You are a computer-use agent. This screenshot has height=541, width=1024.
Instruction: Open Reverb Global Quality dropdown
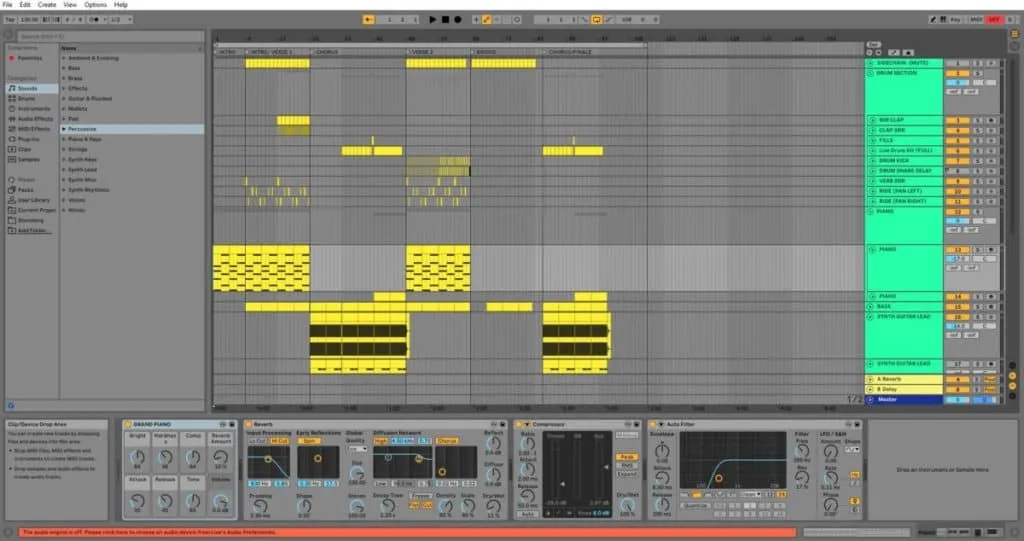(x=357, y=450)
